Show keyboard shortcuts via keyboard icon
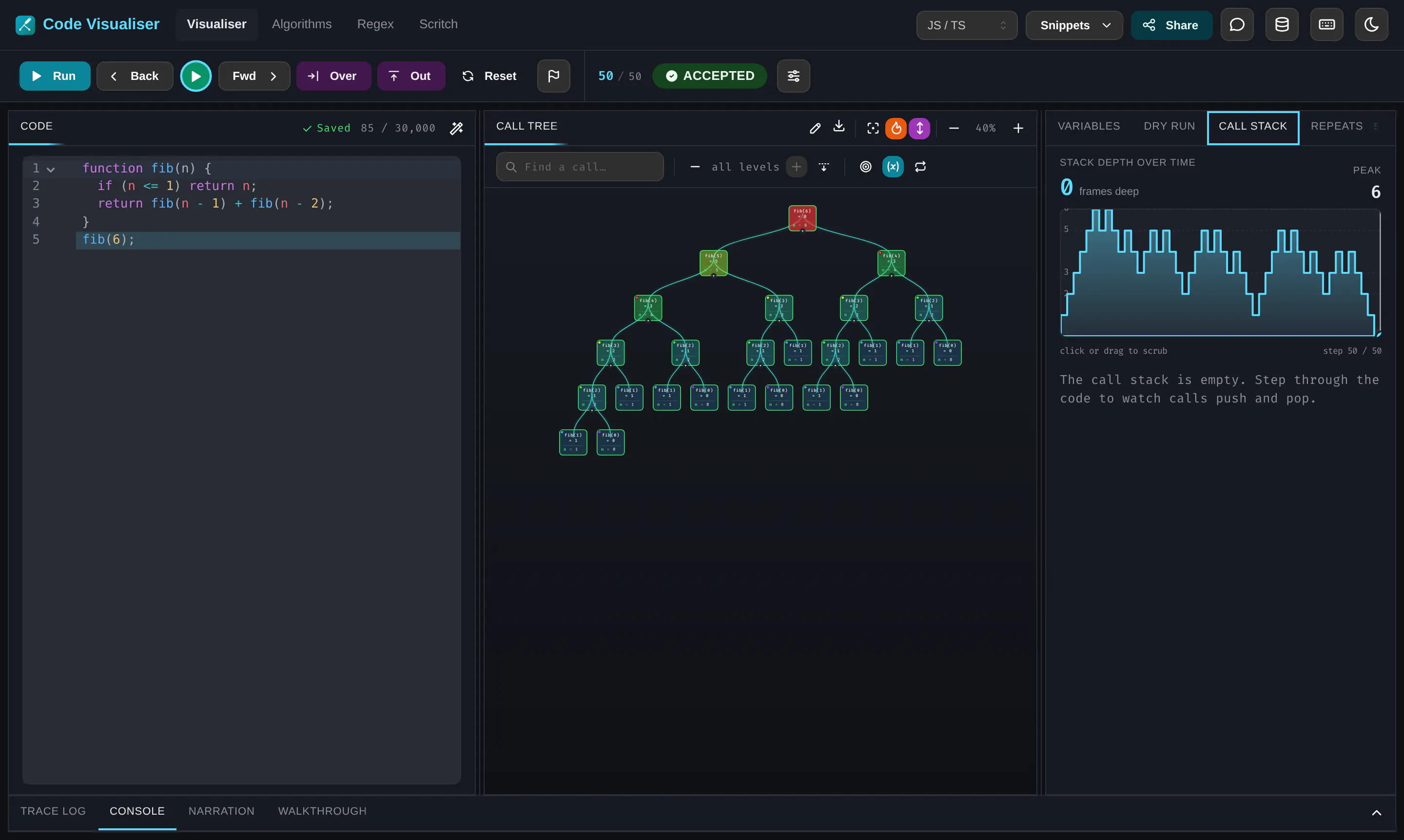The height and width of the screenshot is (840, 1404). click(1326, 25)
